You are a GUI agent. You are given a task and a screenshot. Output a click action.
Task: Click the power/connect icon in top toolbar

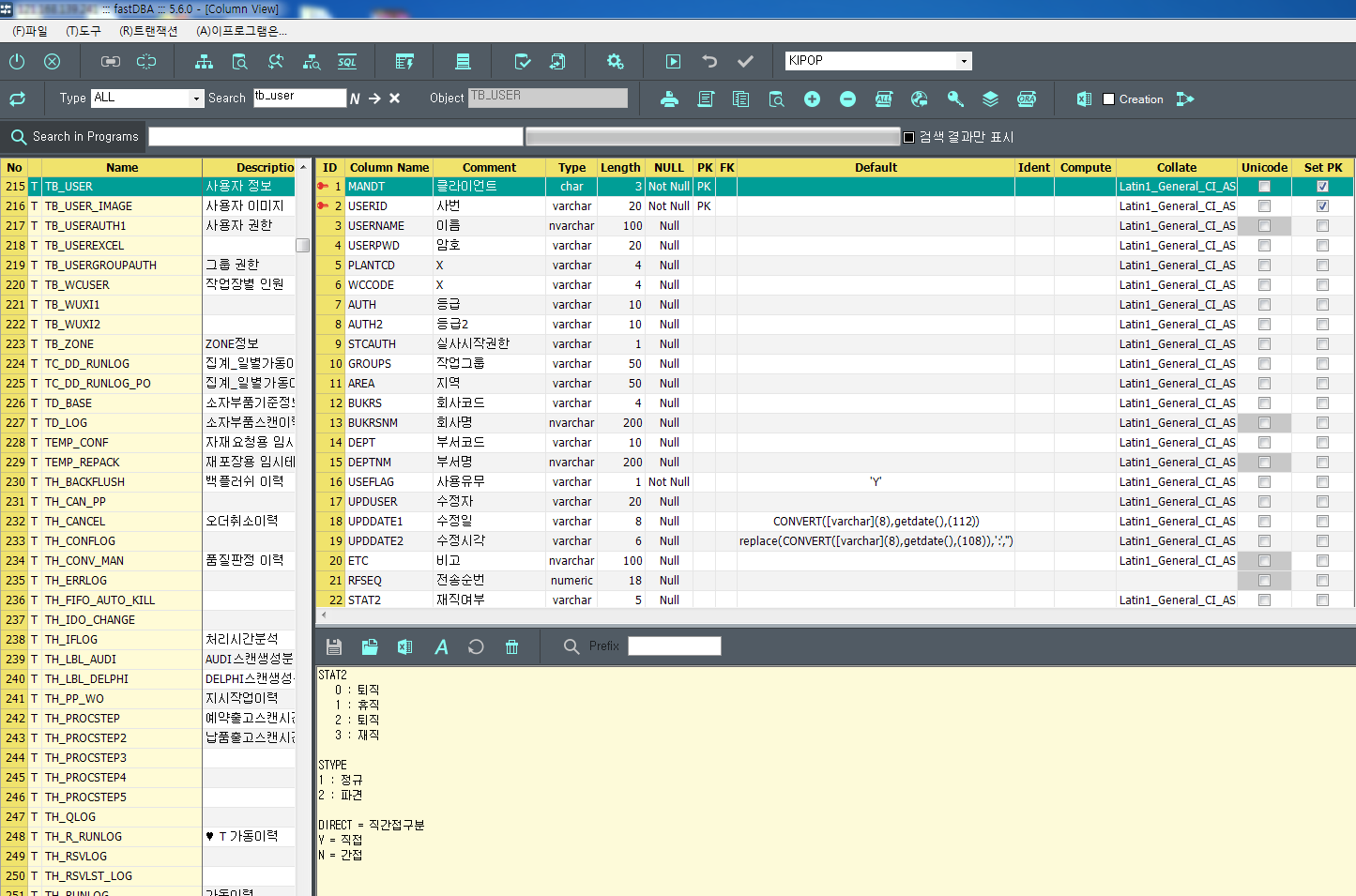pyautogui.click(x=17, y=61)
